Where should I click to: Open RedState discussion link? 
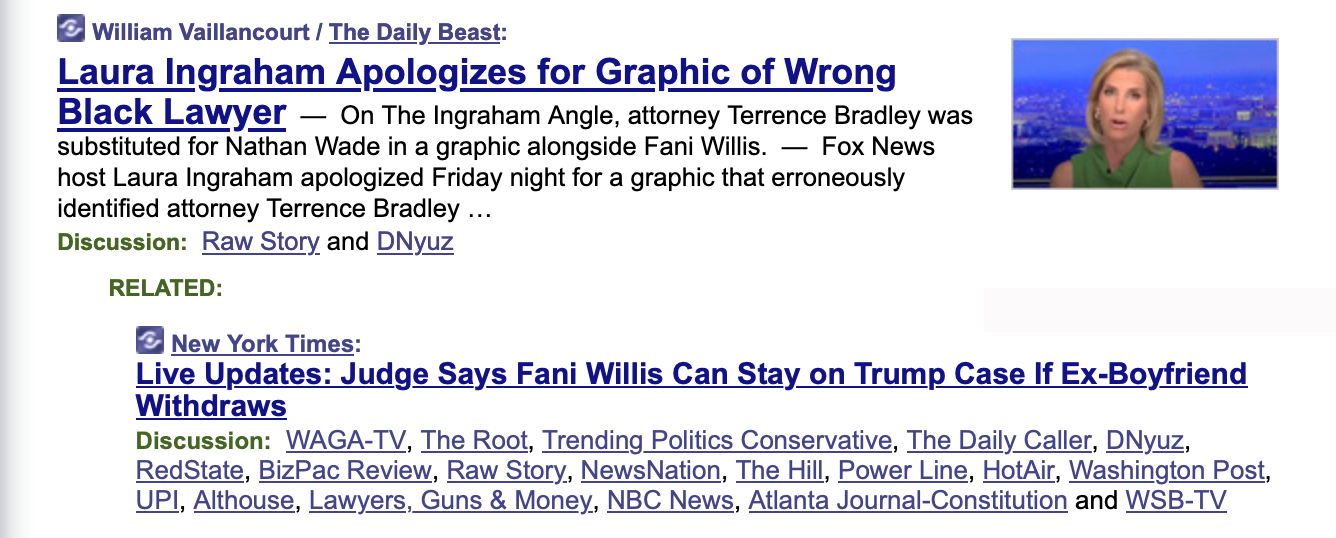pos(189,470)
